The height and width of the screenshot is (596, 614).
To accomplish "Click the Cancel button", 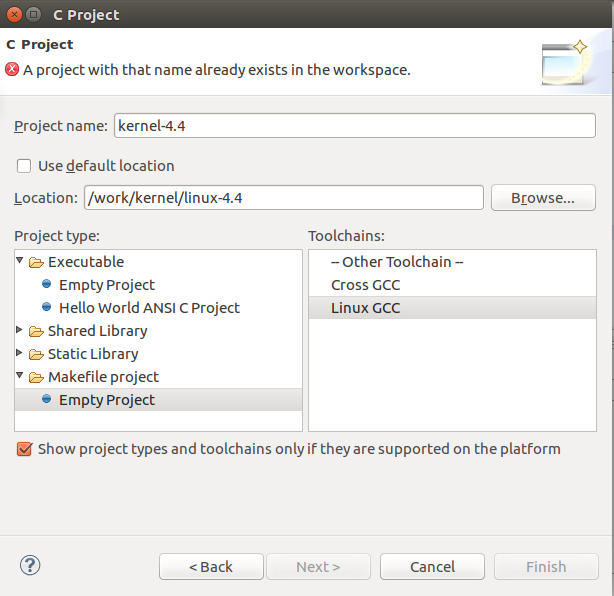I will pos(432,566).
